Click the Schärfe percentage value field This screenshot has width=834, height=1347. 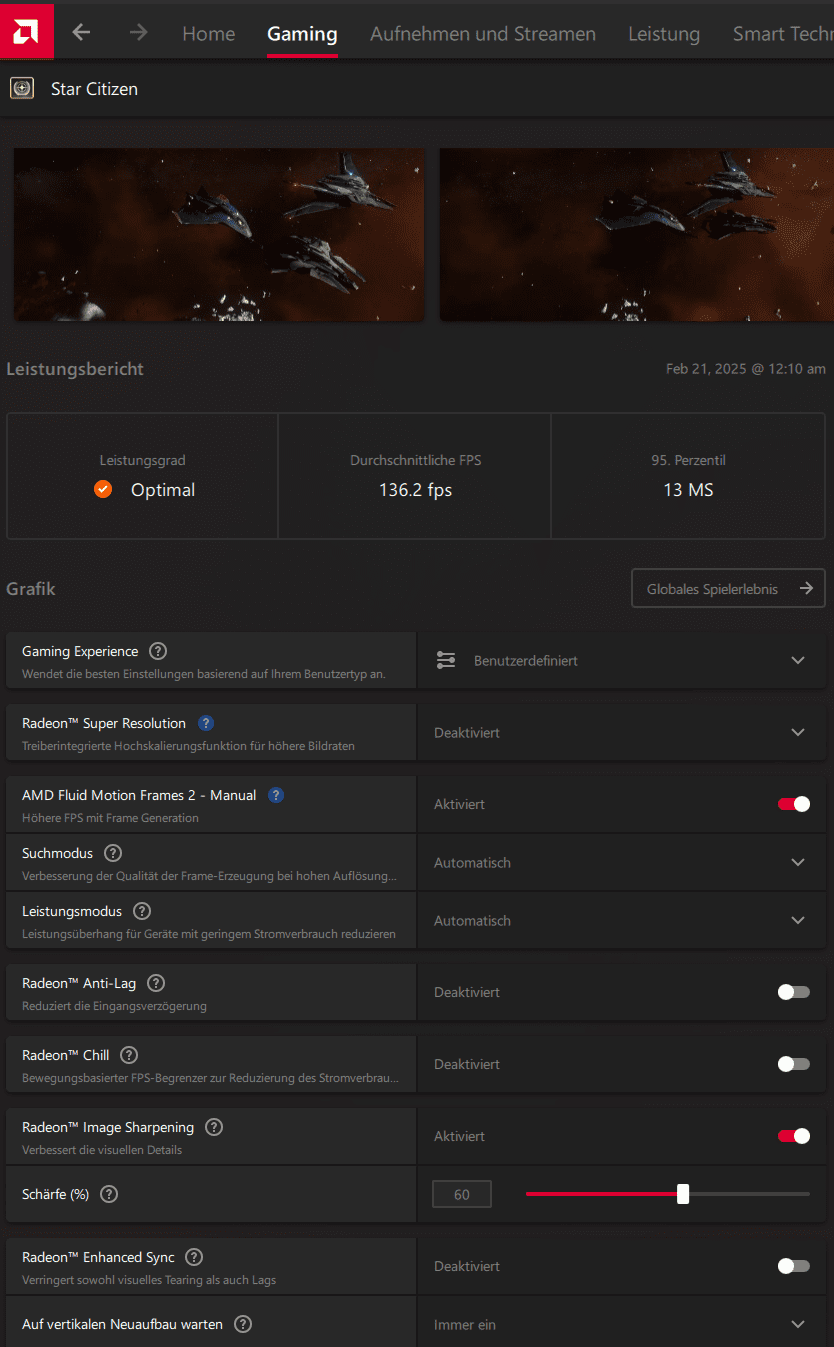(x=462, y=1194)
